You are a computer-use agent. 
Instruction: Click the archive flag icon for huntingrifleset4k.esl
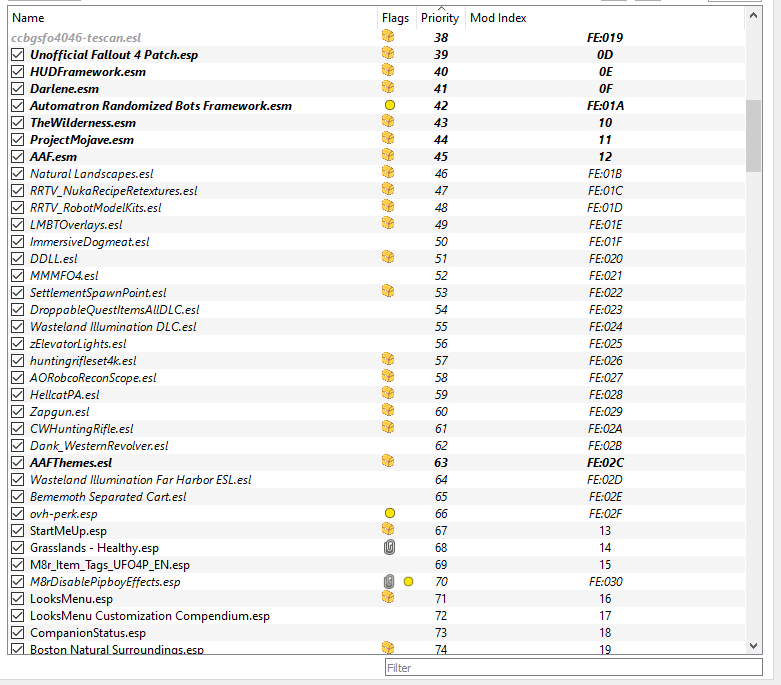tap(388, 359)
